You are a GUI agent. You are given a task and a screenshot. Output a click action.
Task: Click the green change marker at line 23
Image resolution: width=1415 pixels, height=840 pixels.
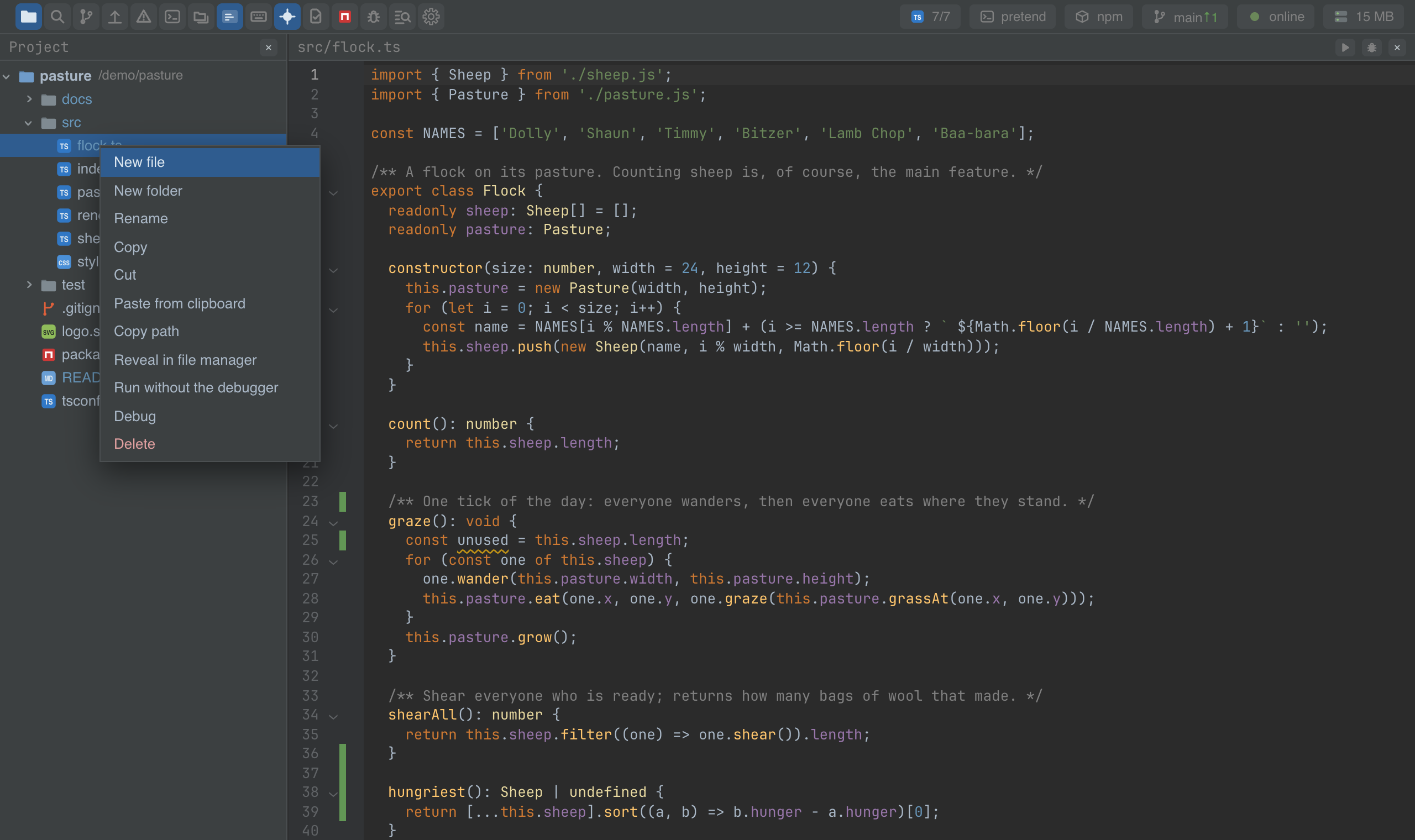pyautogui.click(x=343, y=501)
